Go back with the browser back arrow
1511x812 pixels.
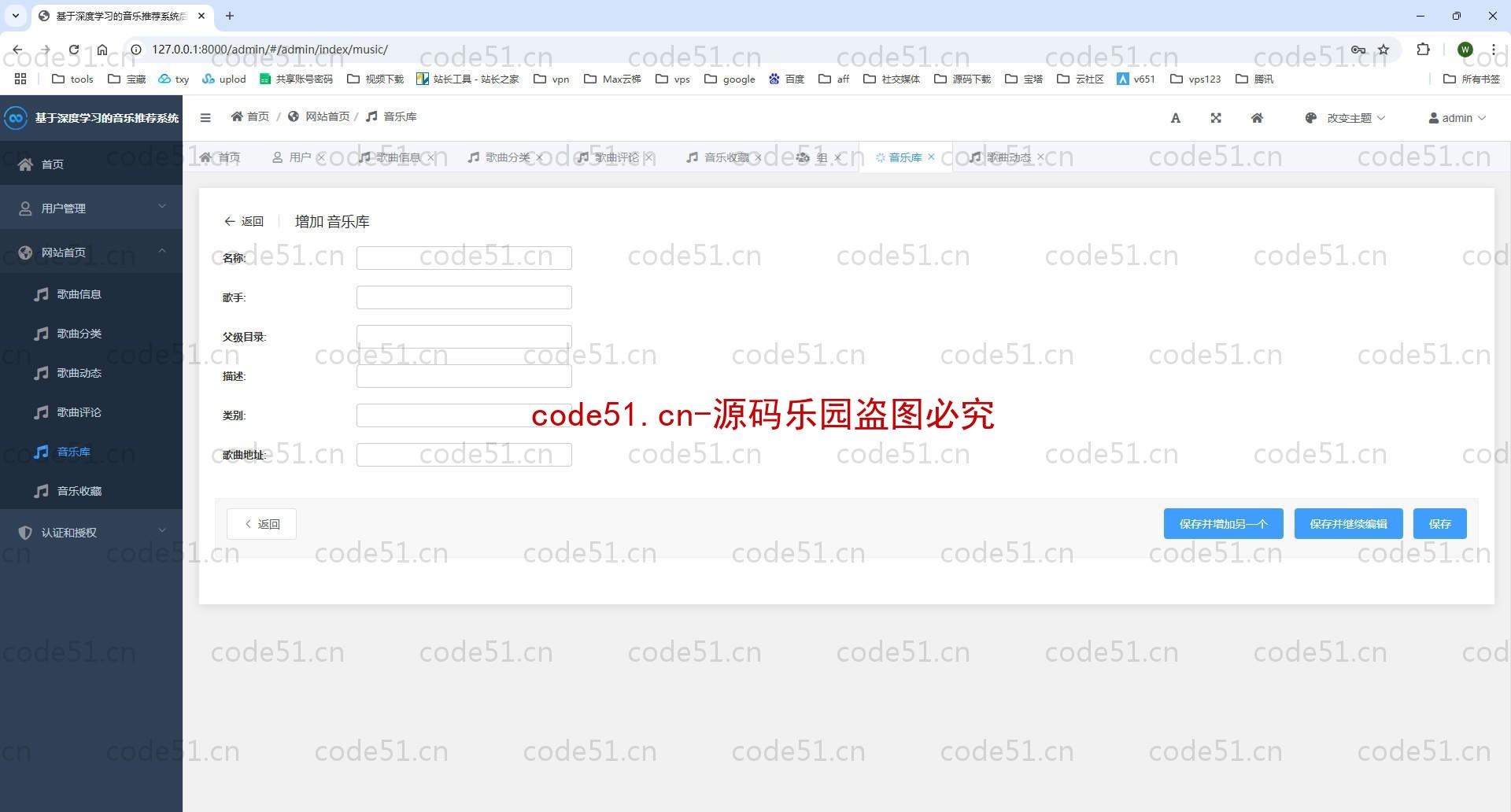(x=17, y=49)
